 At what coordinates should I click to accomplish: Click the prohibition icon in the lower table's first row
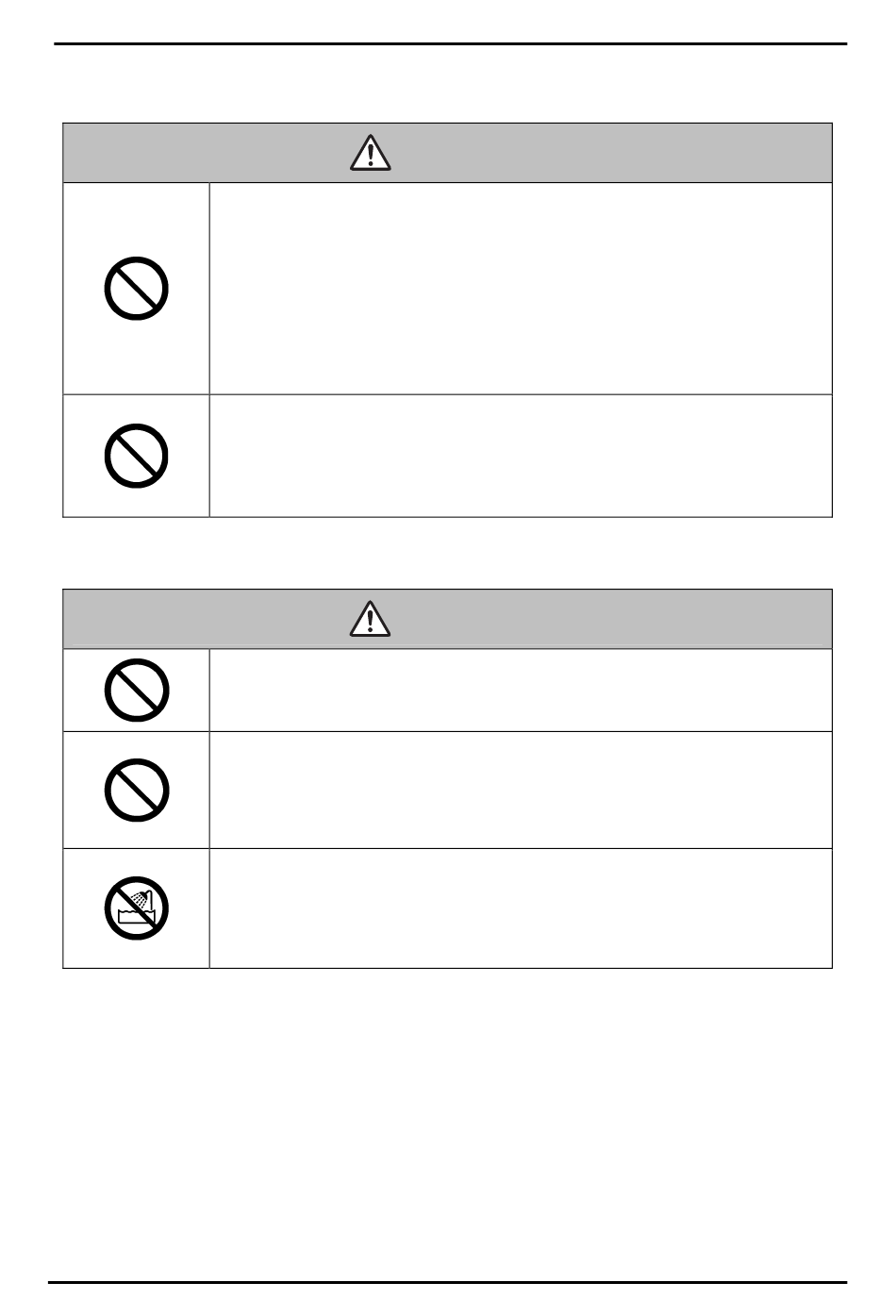136,691
